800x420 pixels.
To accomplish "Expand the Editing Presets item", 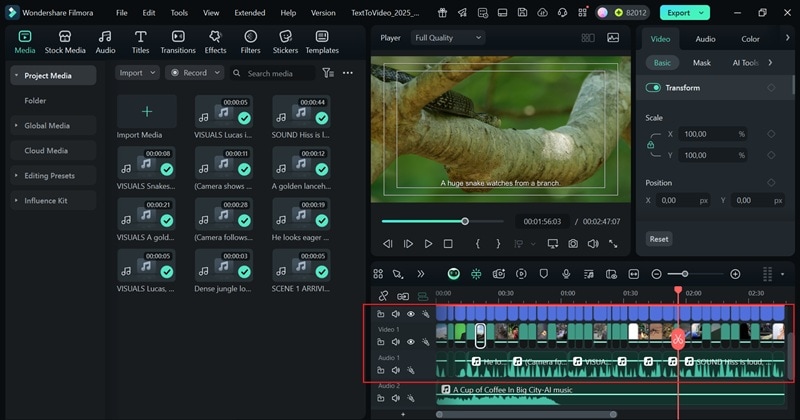I will pyautogui.click(x=16, y=176).
